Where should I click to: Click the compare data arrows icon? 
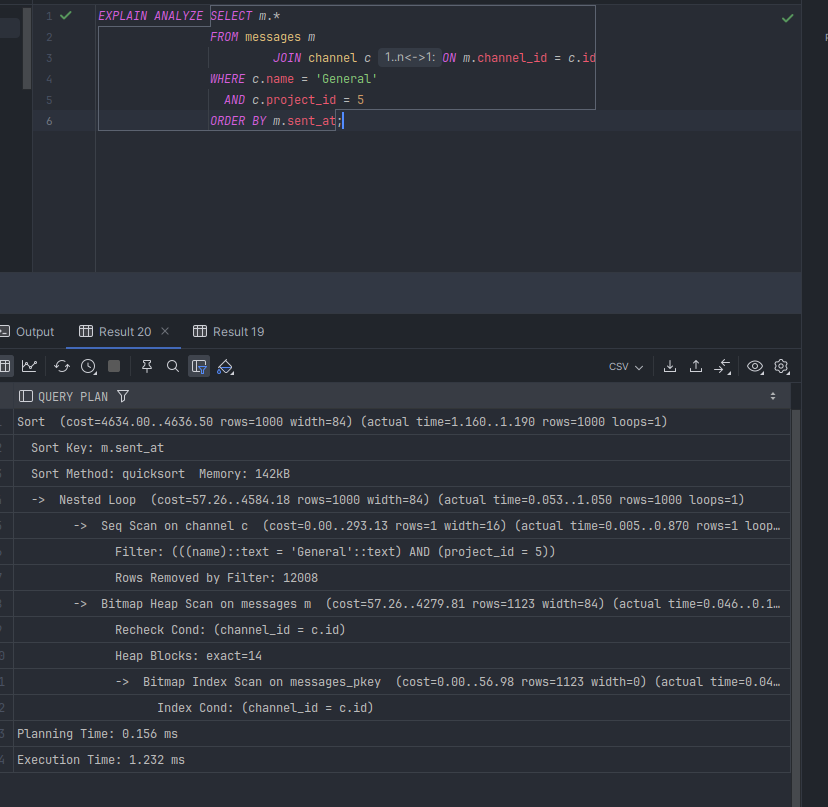(x=723, y=367)
